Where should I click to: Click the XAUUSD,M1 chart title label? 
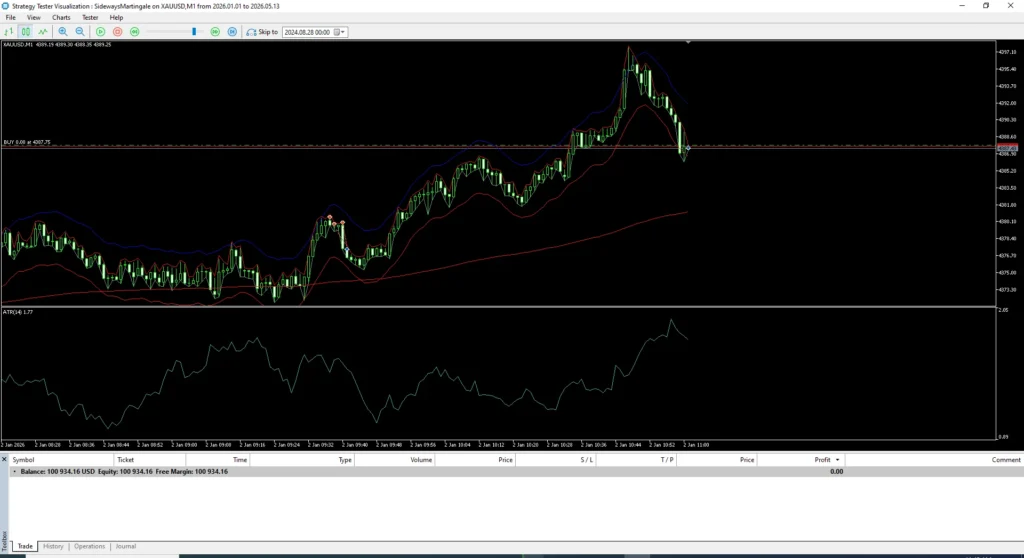click(57, 44)
